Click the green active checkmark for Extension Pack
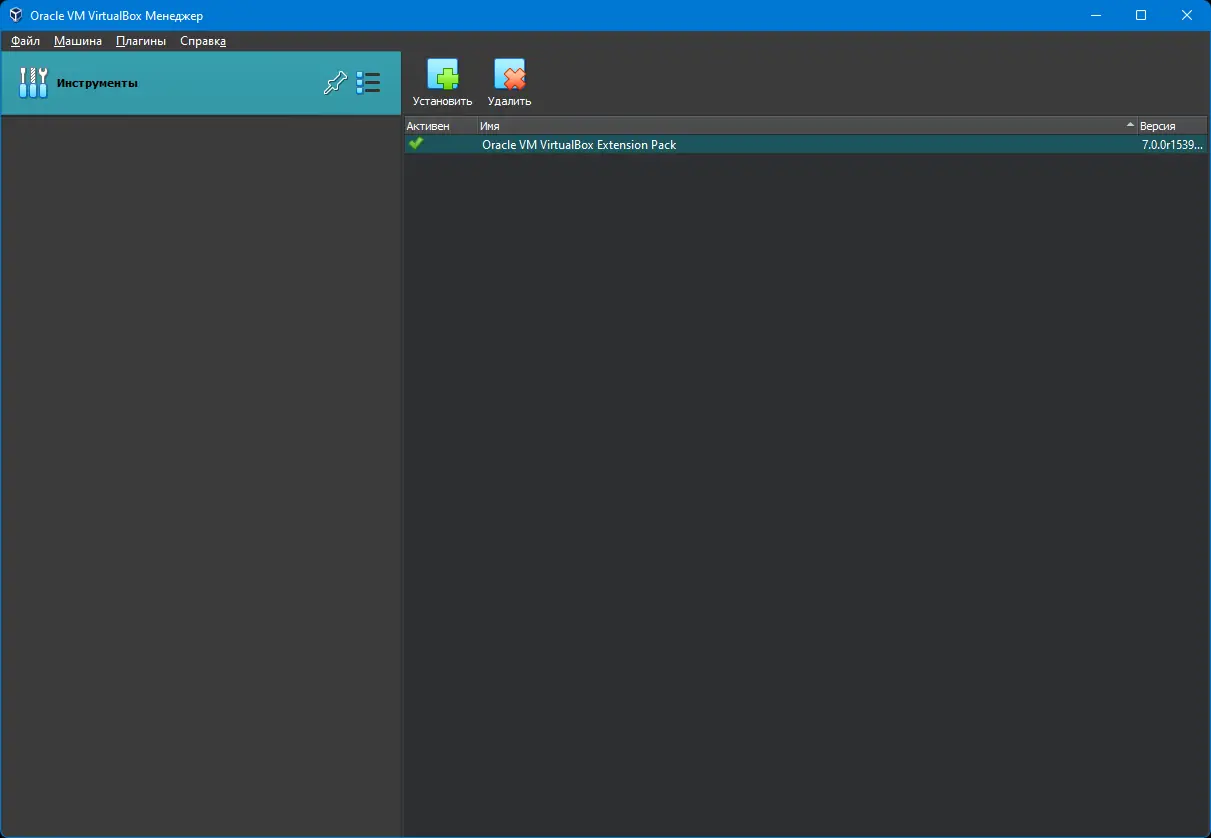Image resolution: width=1211 pixels, height=838 pixels. [416, 144]
